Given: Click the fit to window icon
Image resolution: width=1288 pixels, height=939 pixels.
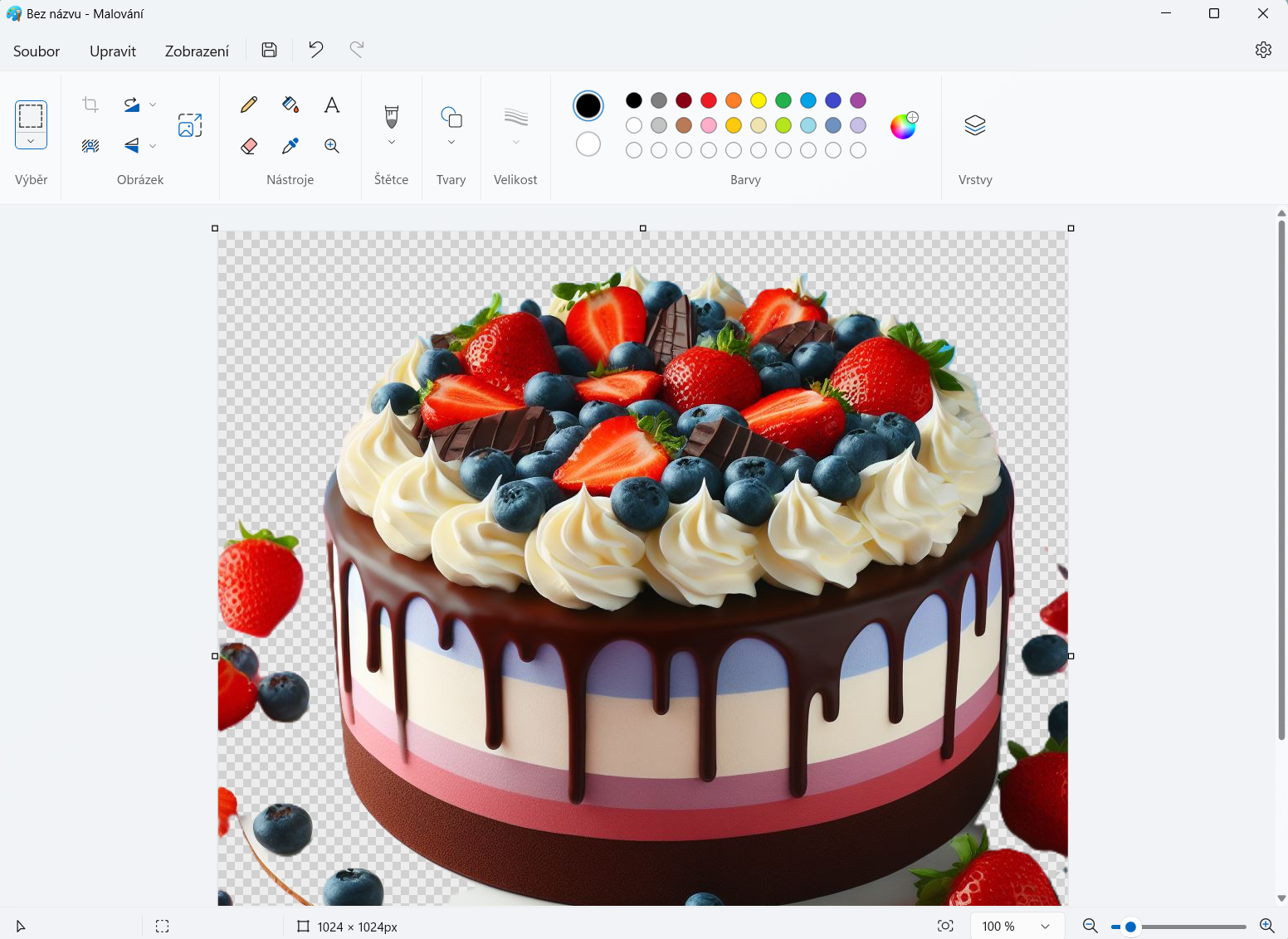Looking at the screenshot, I should [x=945, y=926].
